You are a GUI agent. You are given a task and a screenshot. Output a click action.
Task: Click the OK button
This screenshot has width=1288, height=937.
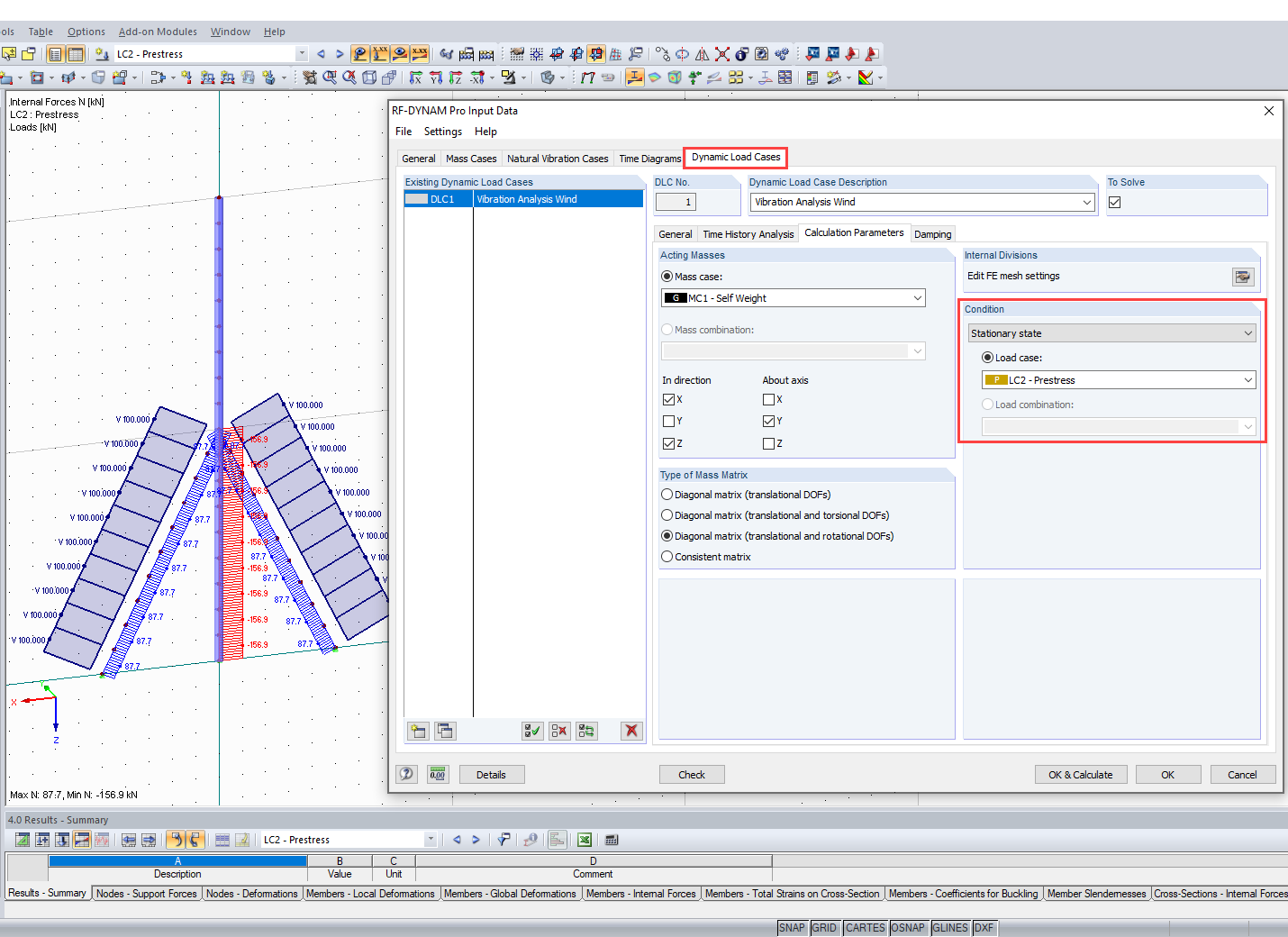point(1167,775)
